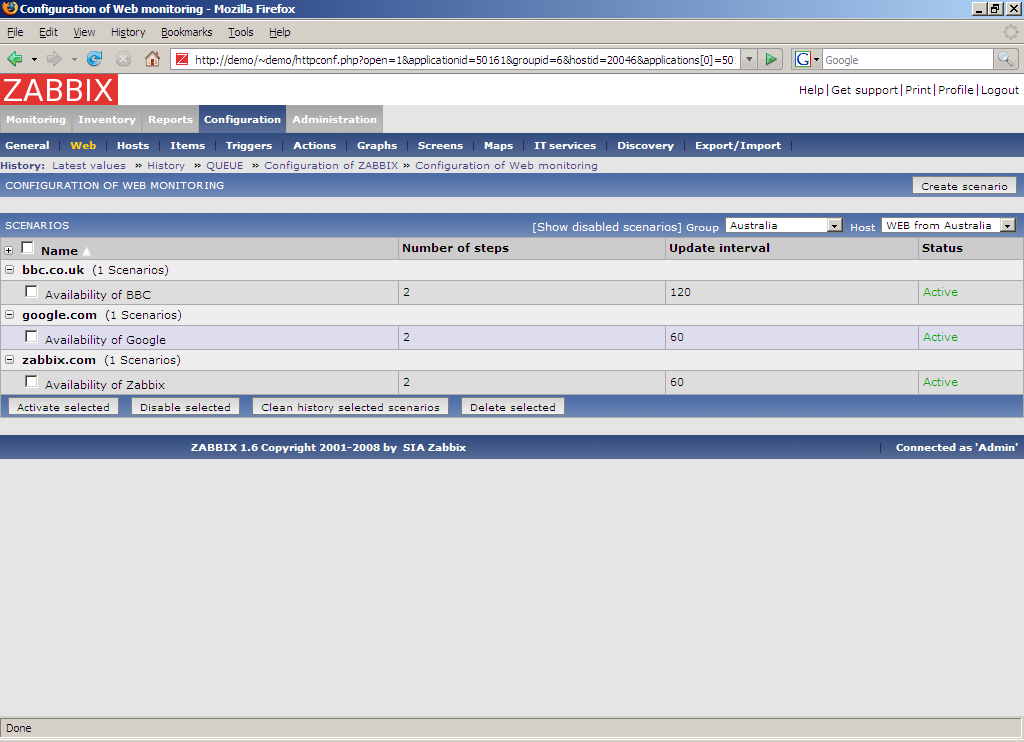Open the General configuration submenu

click(27, 146)
